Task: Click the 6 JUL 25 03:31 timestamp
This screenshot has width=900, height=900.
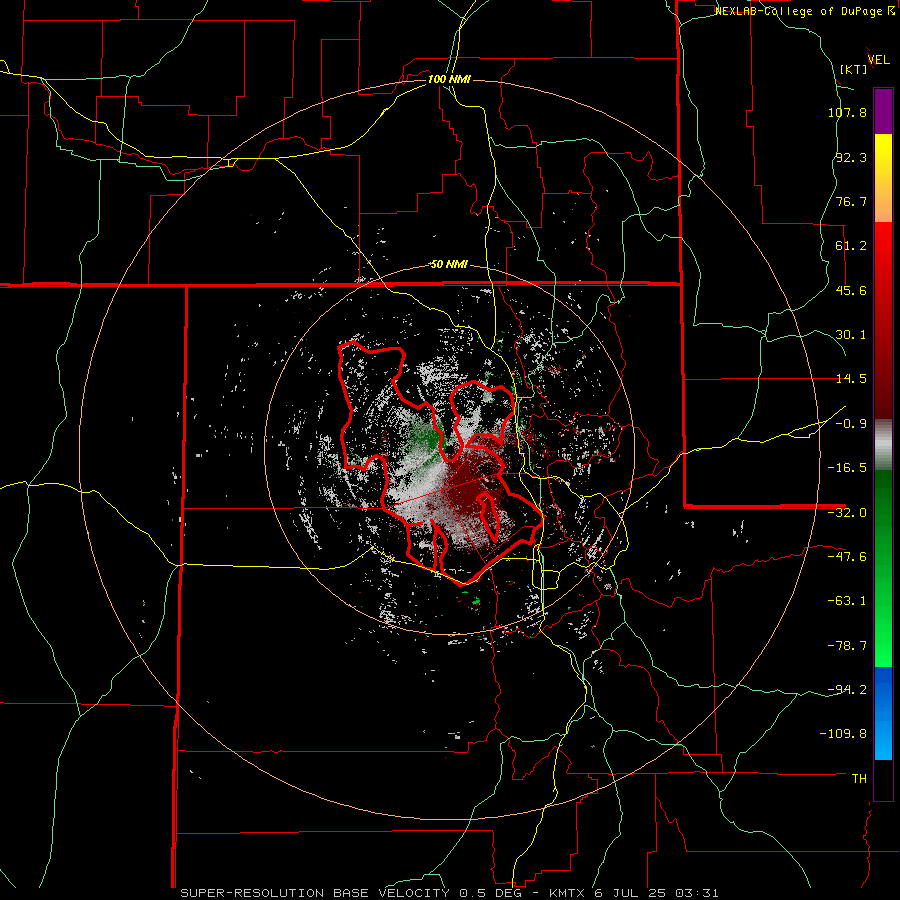Action: click(x=655, y=893)
